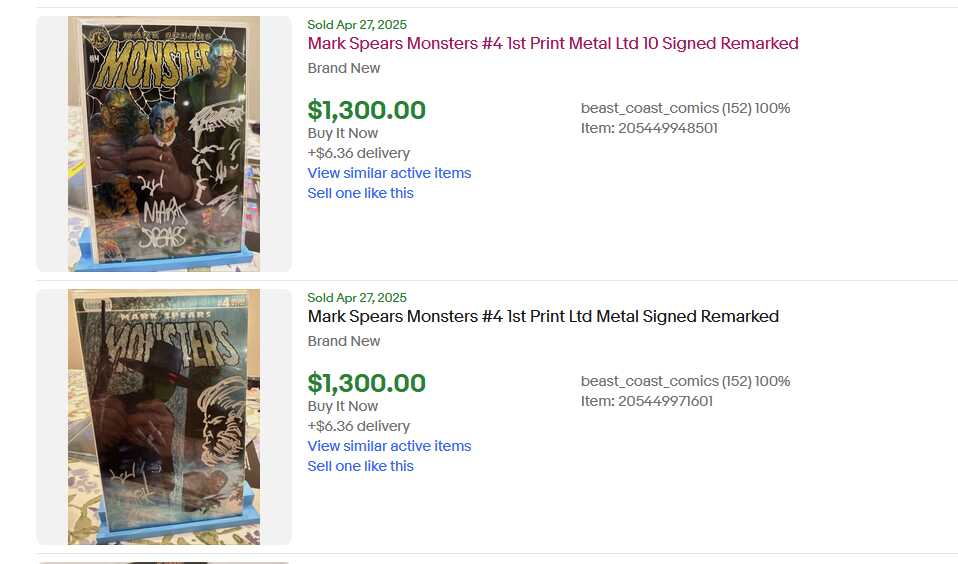View similar active items for second listing

coord(389,446)
